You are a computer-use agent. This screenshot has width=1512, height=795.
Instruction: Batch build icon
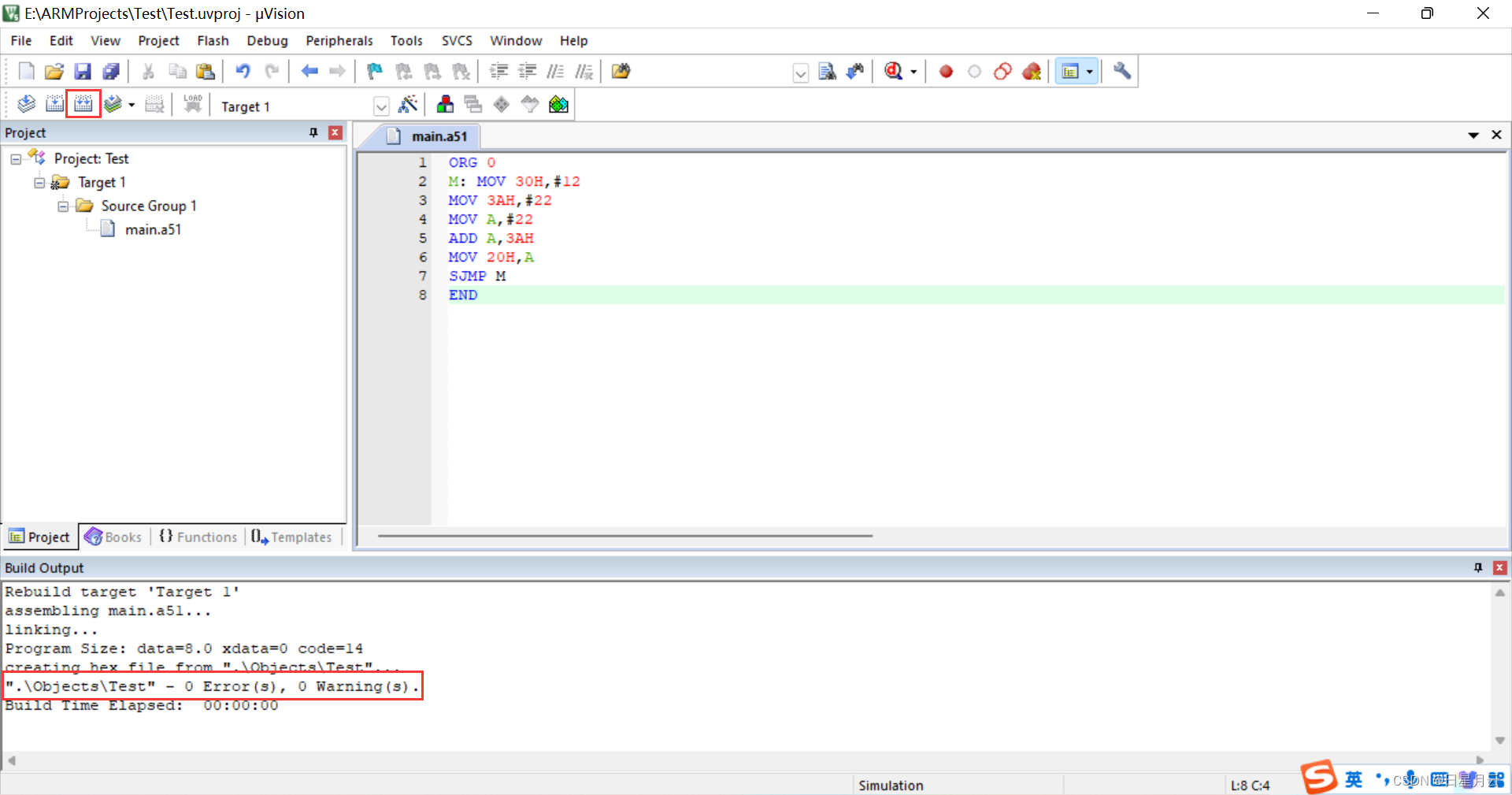point(113,104)
